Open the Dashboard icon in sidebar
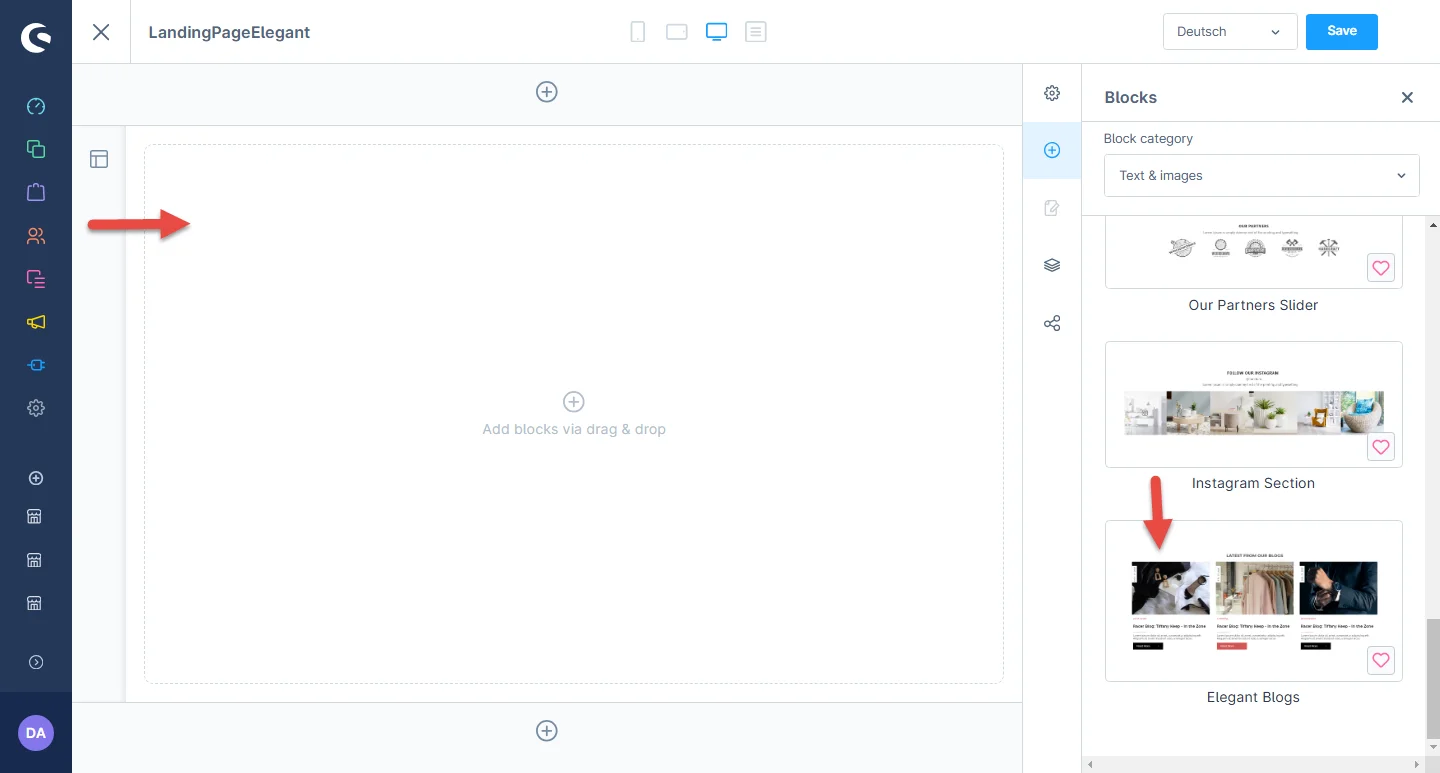 [36, 106]
